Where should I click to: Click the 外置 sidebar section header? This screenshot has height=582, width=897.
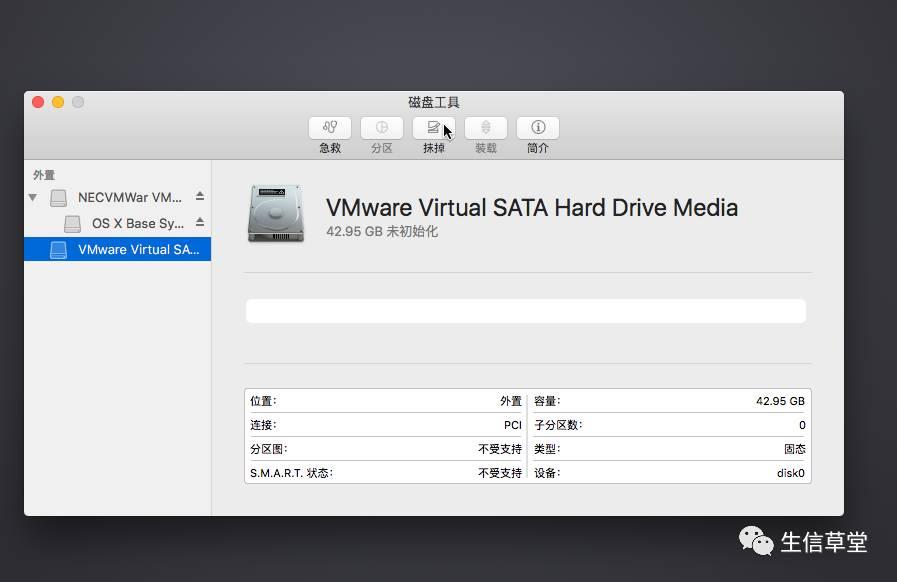[x=44, y=175]
